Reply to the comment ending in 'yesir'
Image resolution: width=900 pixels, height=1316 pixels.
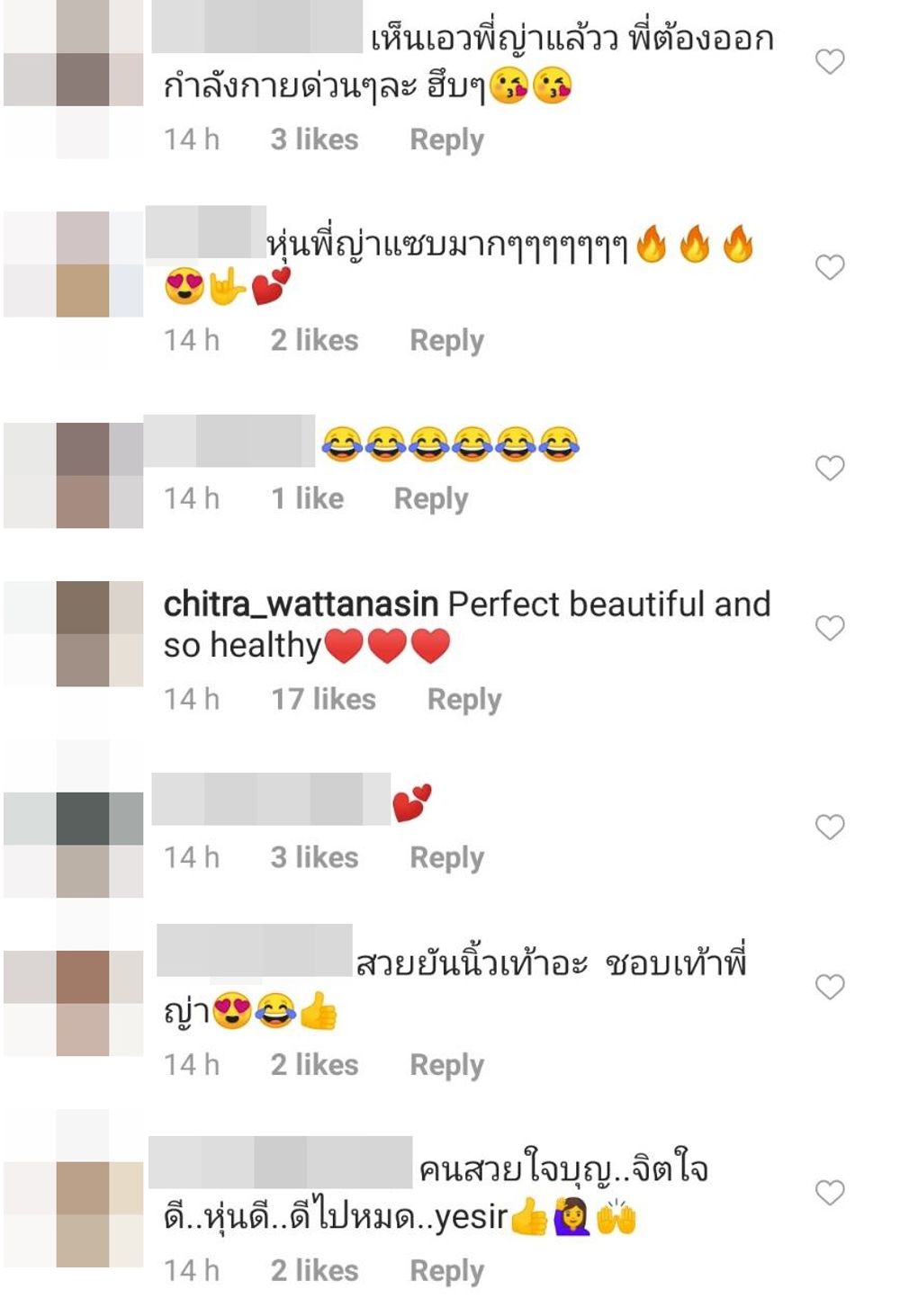point(446,1270)
